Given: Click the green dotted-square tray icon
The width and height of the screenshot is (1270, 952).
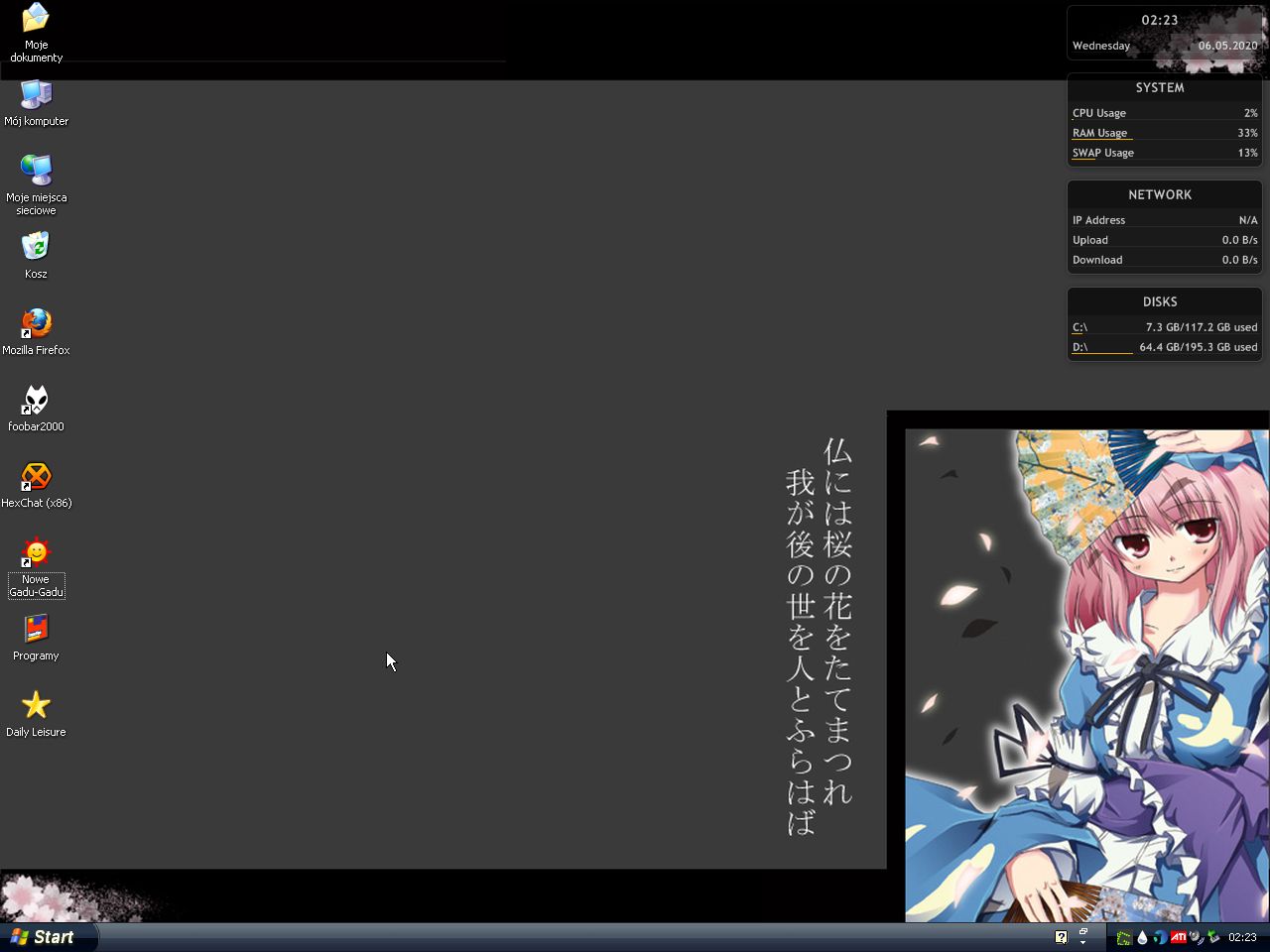Looking at the screenshot, I should click(x=1124, y=938).
